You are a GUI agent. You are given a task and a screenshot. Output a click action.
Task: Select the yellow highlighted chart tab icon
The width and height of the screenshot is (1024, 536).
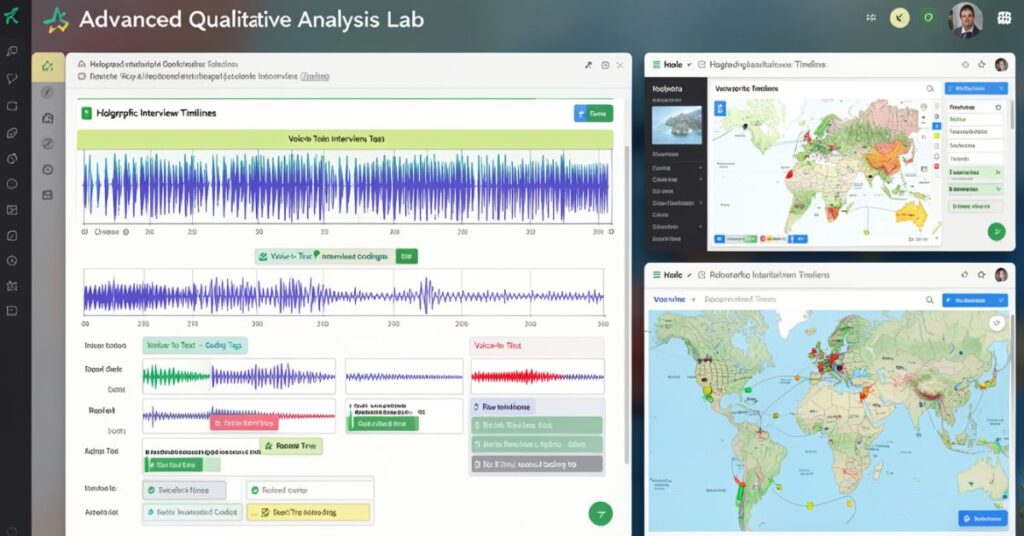tap(48, 67)
